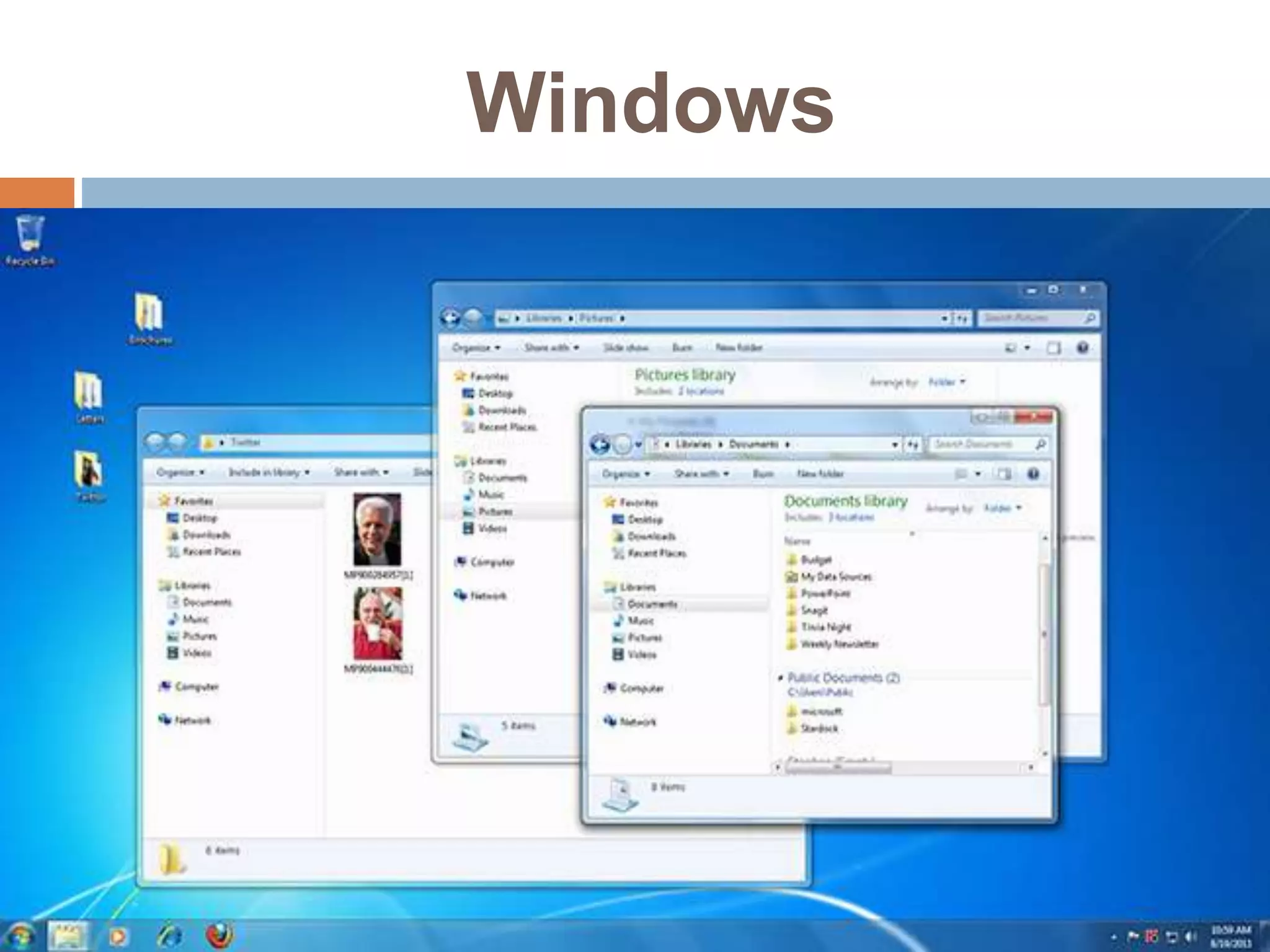1270x952 pixels.
Task: Open the Brochures folder on the desktop
Action: pos(149,319)
